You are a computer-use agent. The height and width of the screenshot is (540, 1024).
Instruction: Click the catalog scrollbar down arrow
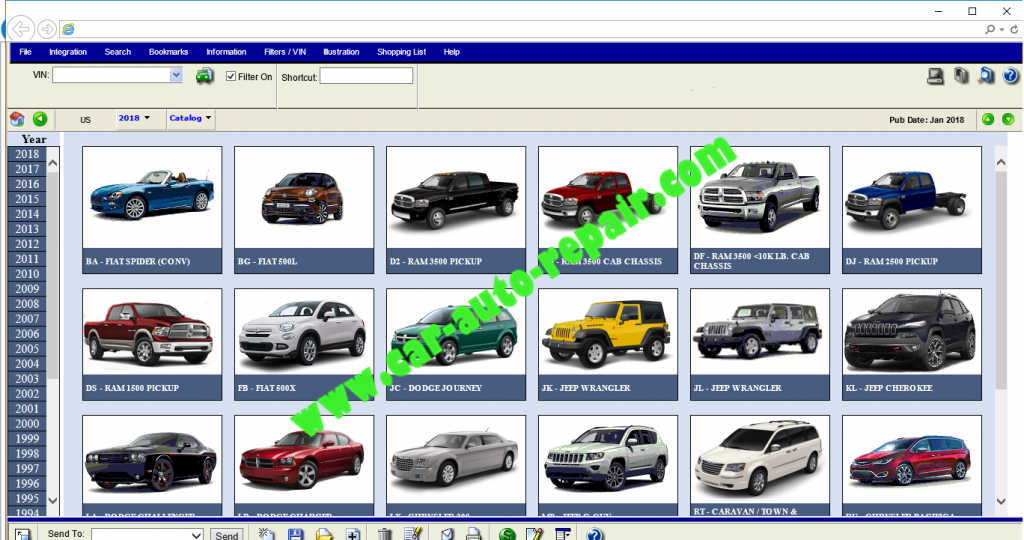pos(1000,501)
